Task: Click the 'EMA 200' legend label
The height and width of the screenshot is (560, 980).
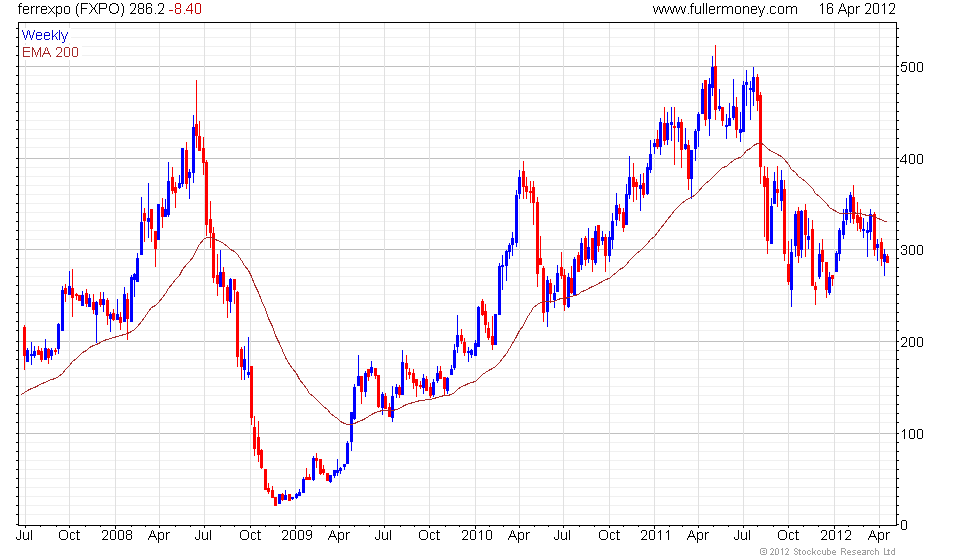Action: coord(51,52)
